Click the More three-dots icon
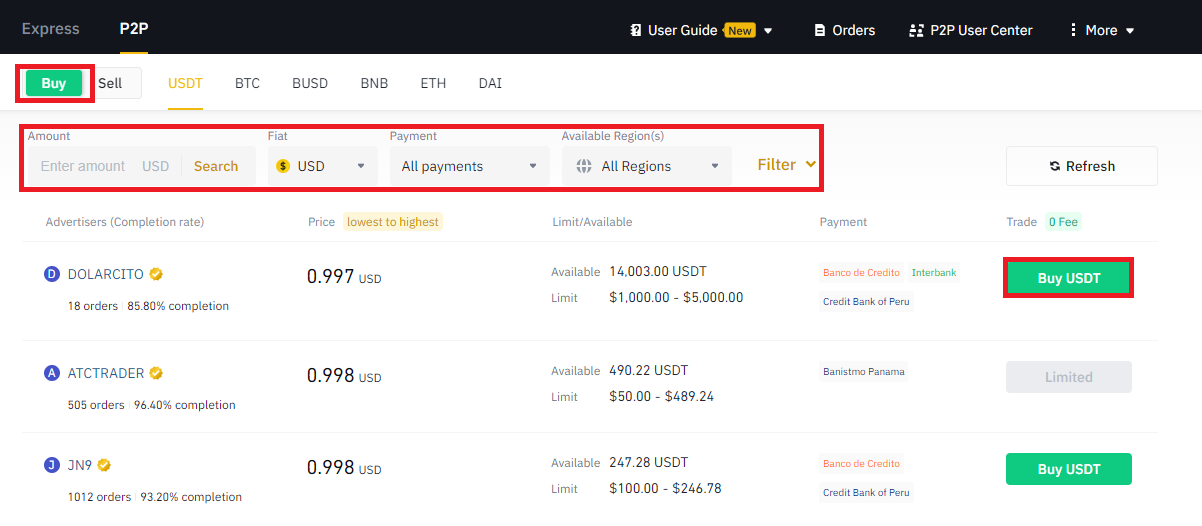Screen dimensions: 1202x526 [x=1074, y=30]
